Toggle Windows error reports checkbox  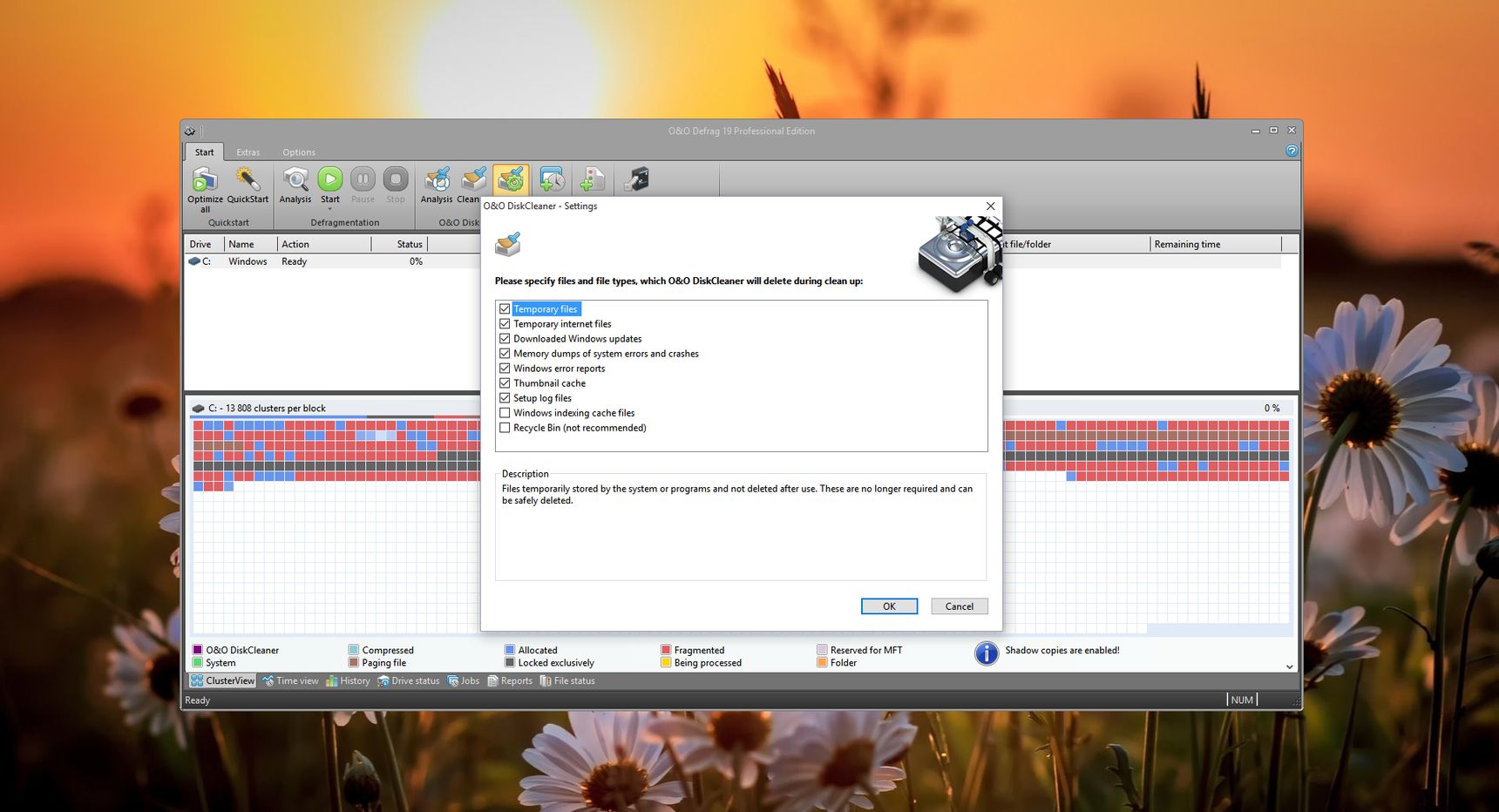[x=505, y=368]
